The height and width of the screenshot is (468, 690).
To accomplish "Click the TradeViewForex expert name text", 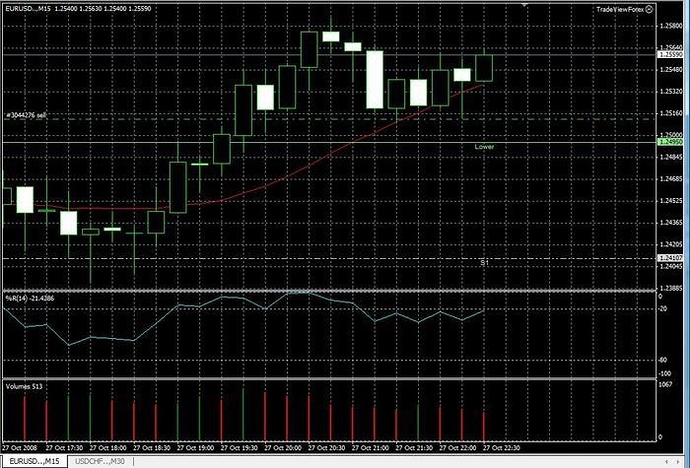I will 620,9.
